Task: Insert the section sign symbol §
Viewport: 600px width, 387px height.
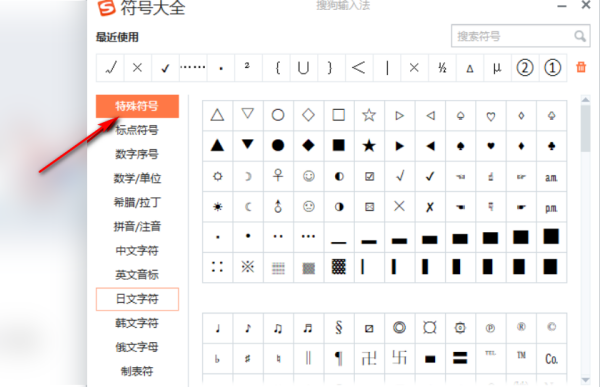Action: click(x=339, y=328)
